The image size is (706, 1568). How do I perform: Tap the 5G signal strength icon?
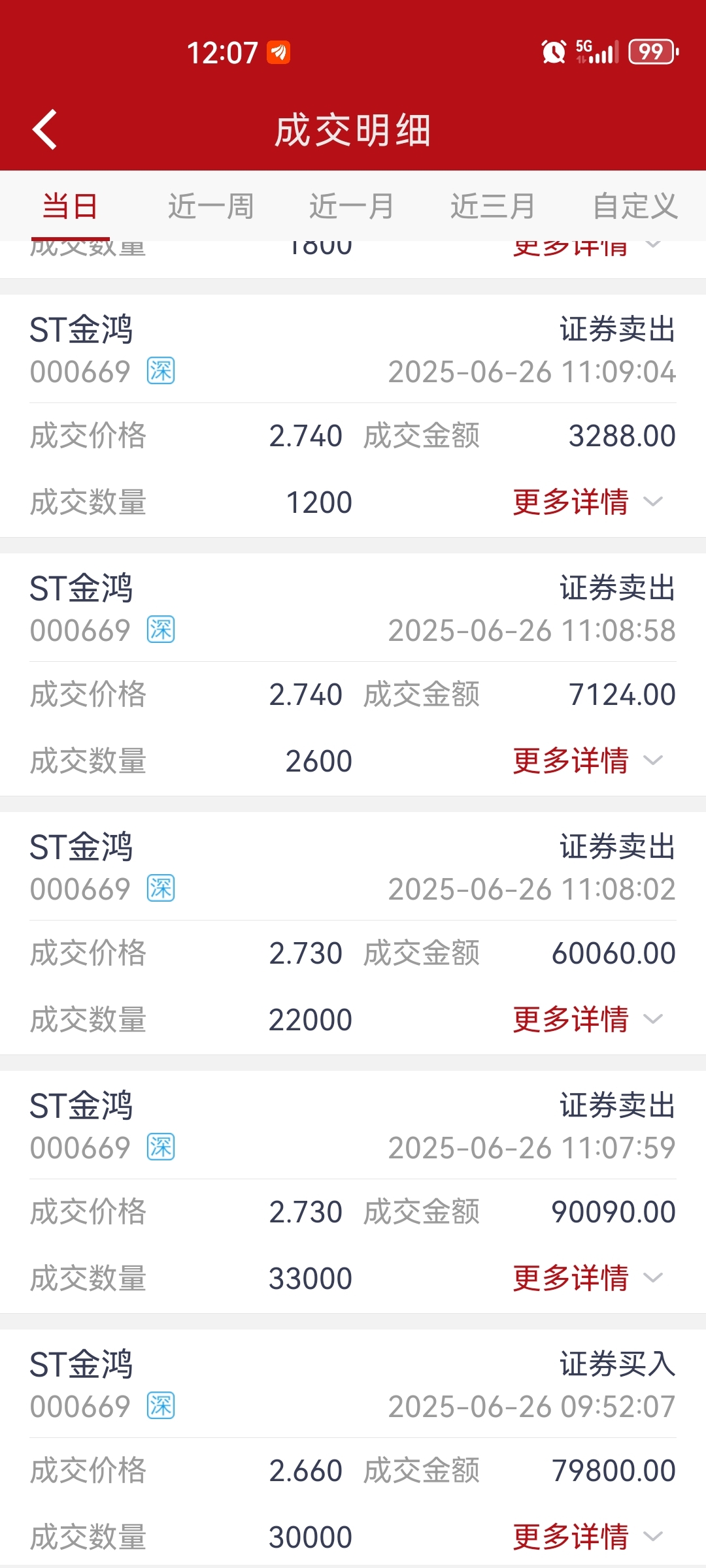click(x=597, y=52)
